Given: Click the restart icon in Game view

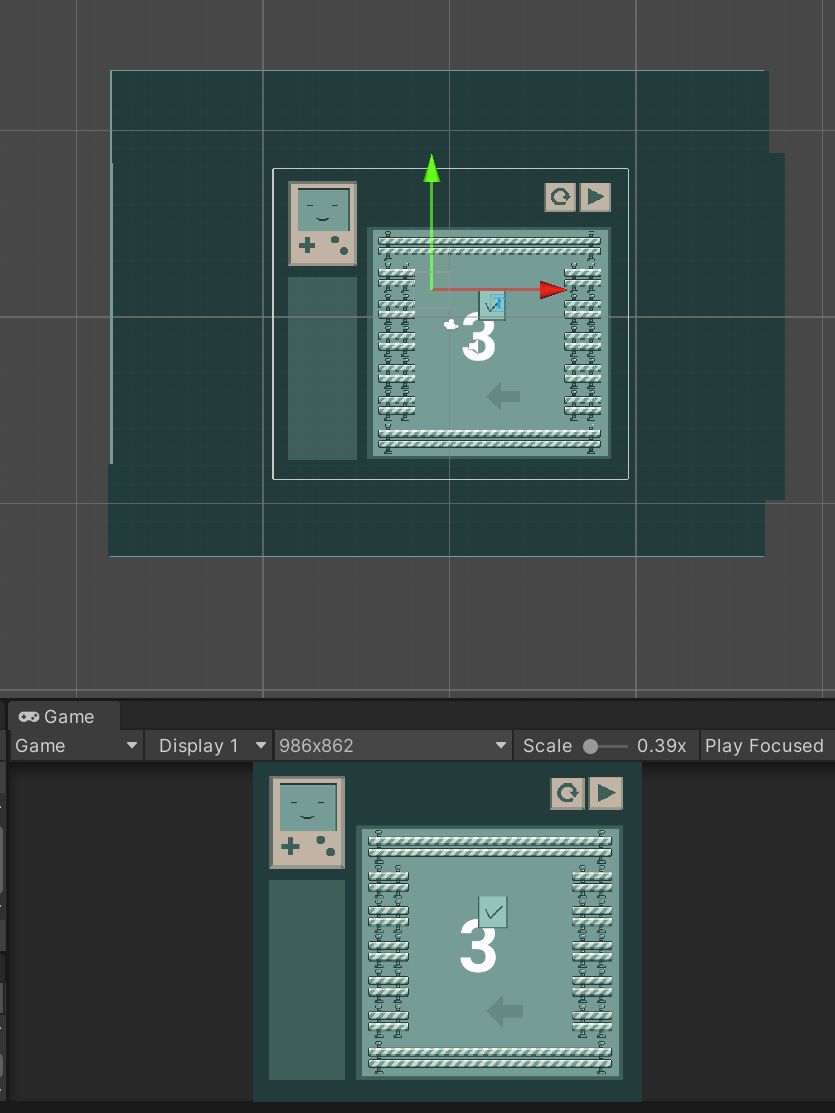Looking at the screenshot, I should tap(567, 793).
